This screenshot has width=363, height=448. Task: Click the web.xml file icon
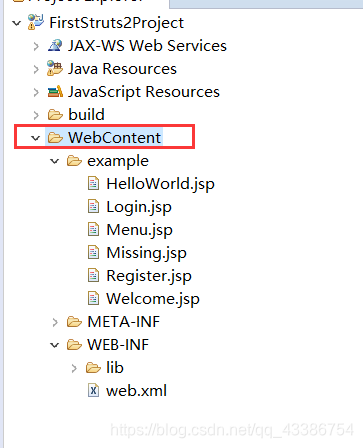93,390
